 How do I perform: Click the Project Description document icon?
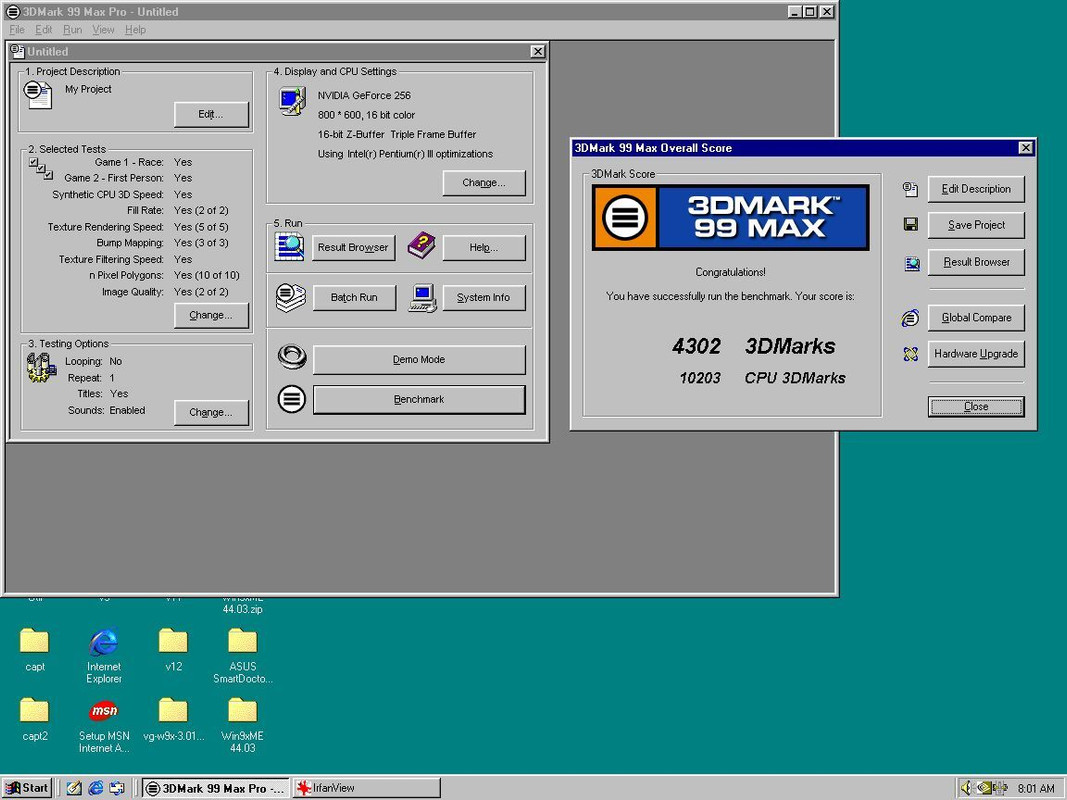click(37, 95)
